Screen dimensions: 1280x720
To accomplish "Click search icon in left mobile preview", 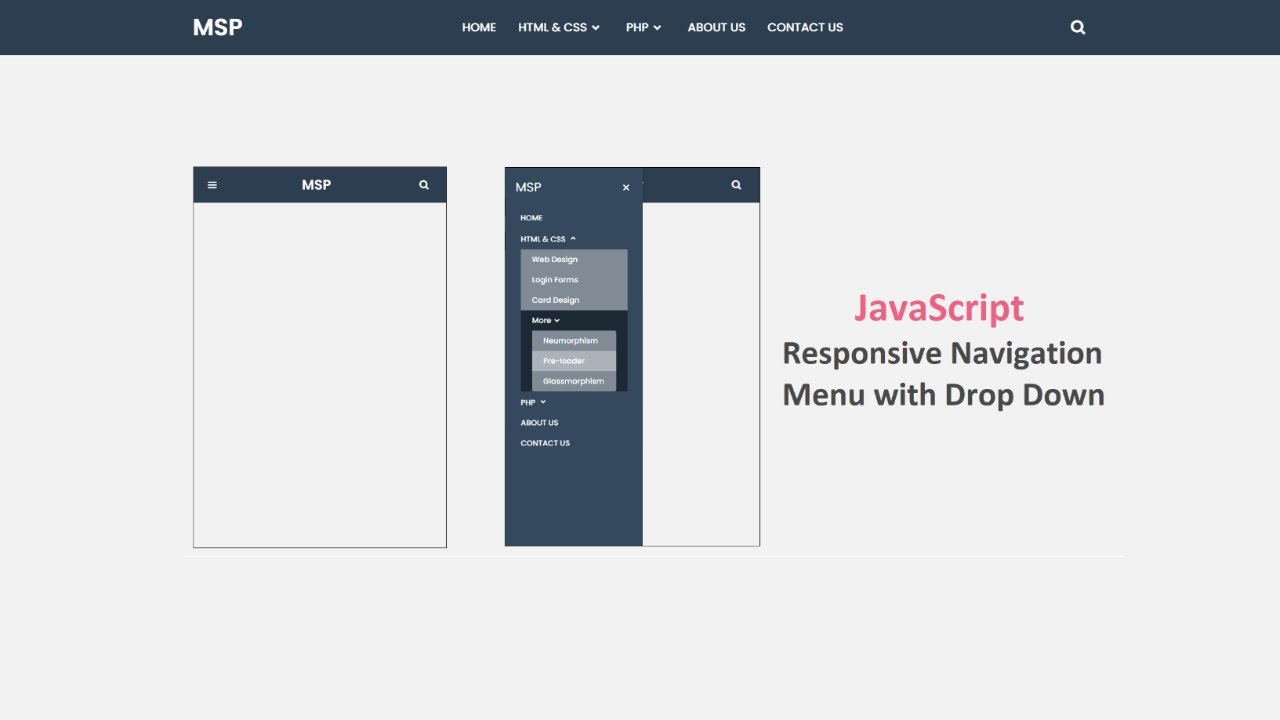I will point(424,185).
